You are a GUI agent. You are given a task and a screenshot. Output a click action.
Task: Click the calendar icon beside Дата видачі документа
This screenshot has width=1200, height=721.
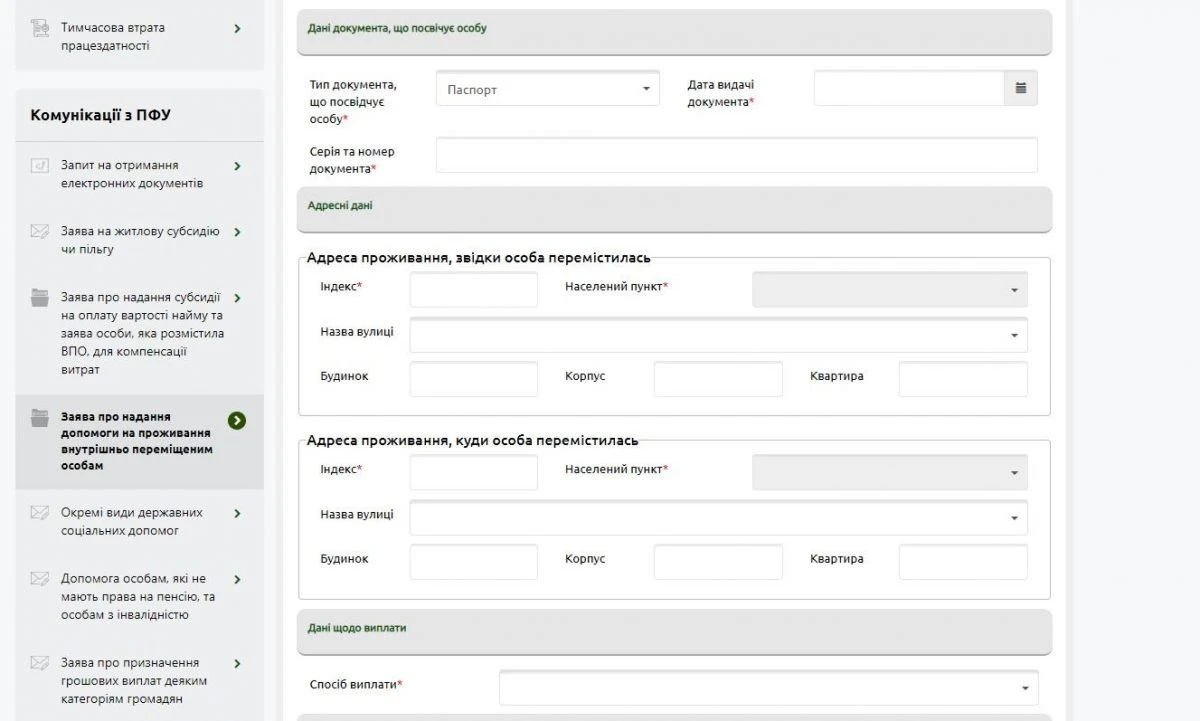point(1020,88)
